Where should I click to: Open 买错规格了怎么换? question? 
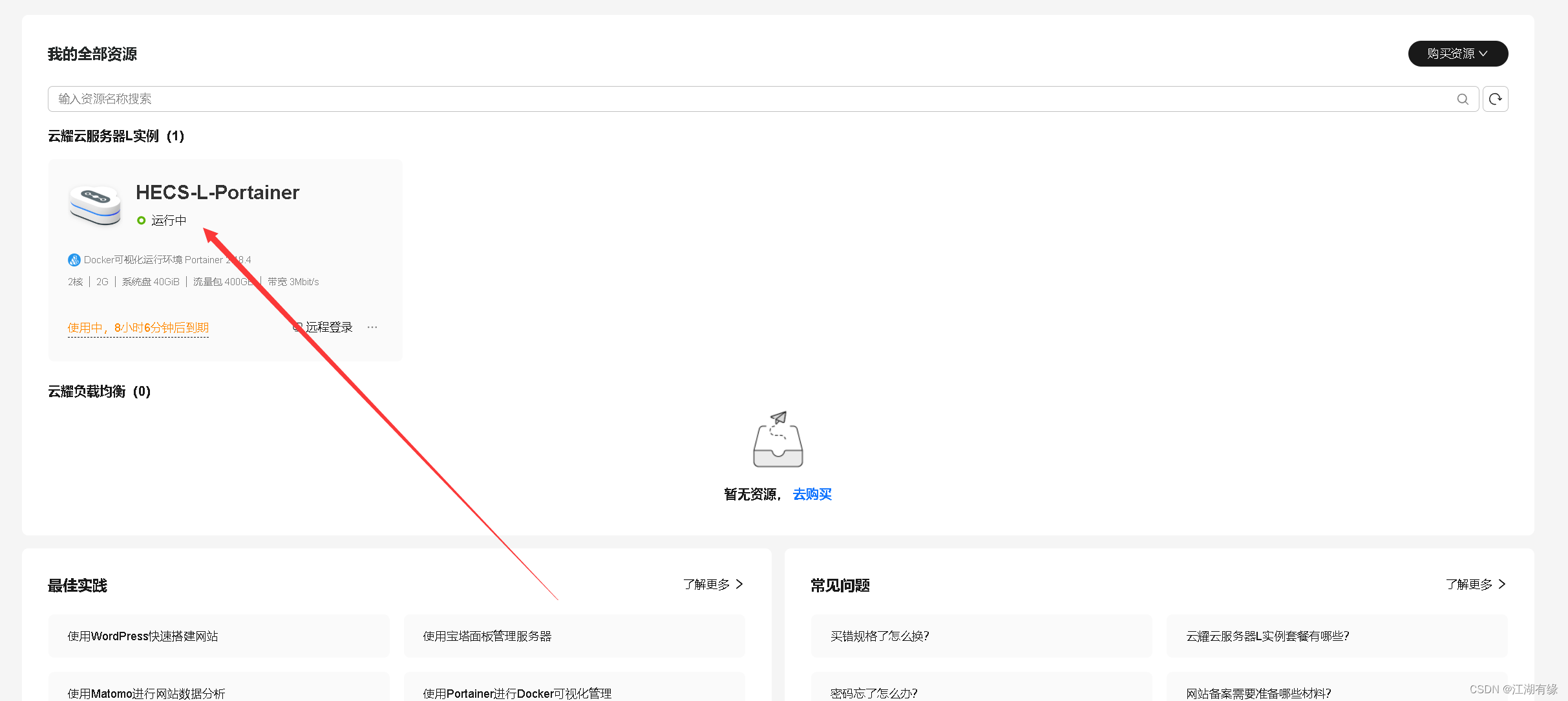(x=982, y=636)
